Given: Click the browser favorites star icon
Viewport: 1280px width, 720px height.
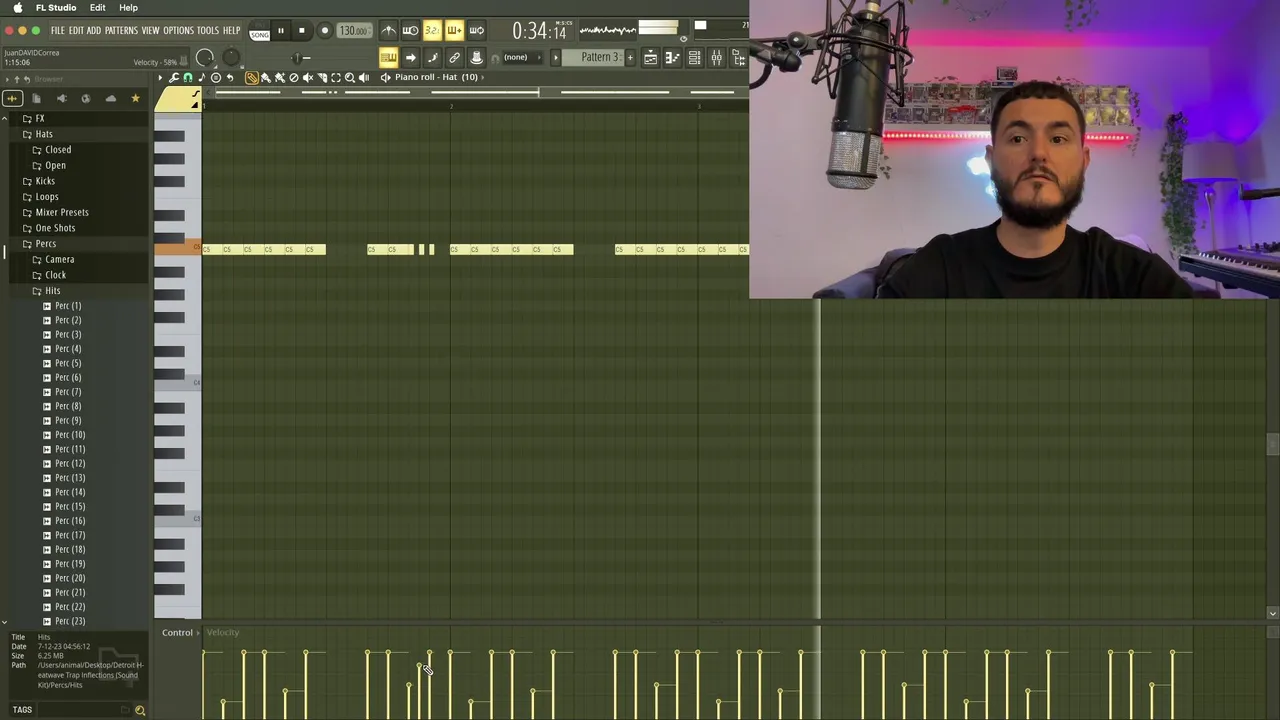Looking at the screenshot, I should coord(135,98).
